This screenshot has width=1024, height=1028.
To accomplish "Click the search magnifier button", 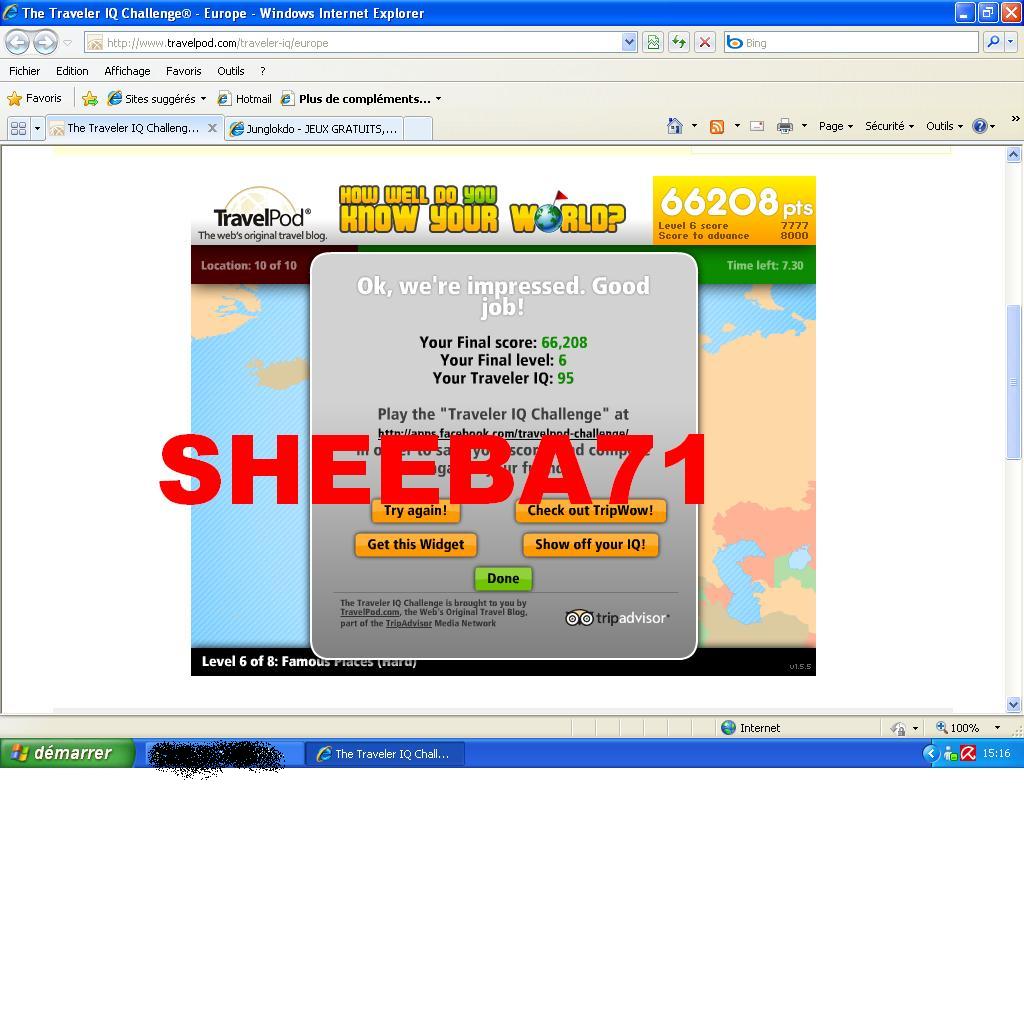I will pyautogui.click(x=993, y=43).
